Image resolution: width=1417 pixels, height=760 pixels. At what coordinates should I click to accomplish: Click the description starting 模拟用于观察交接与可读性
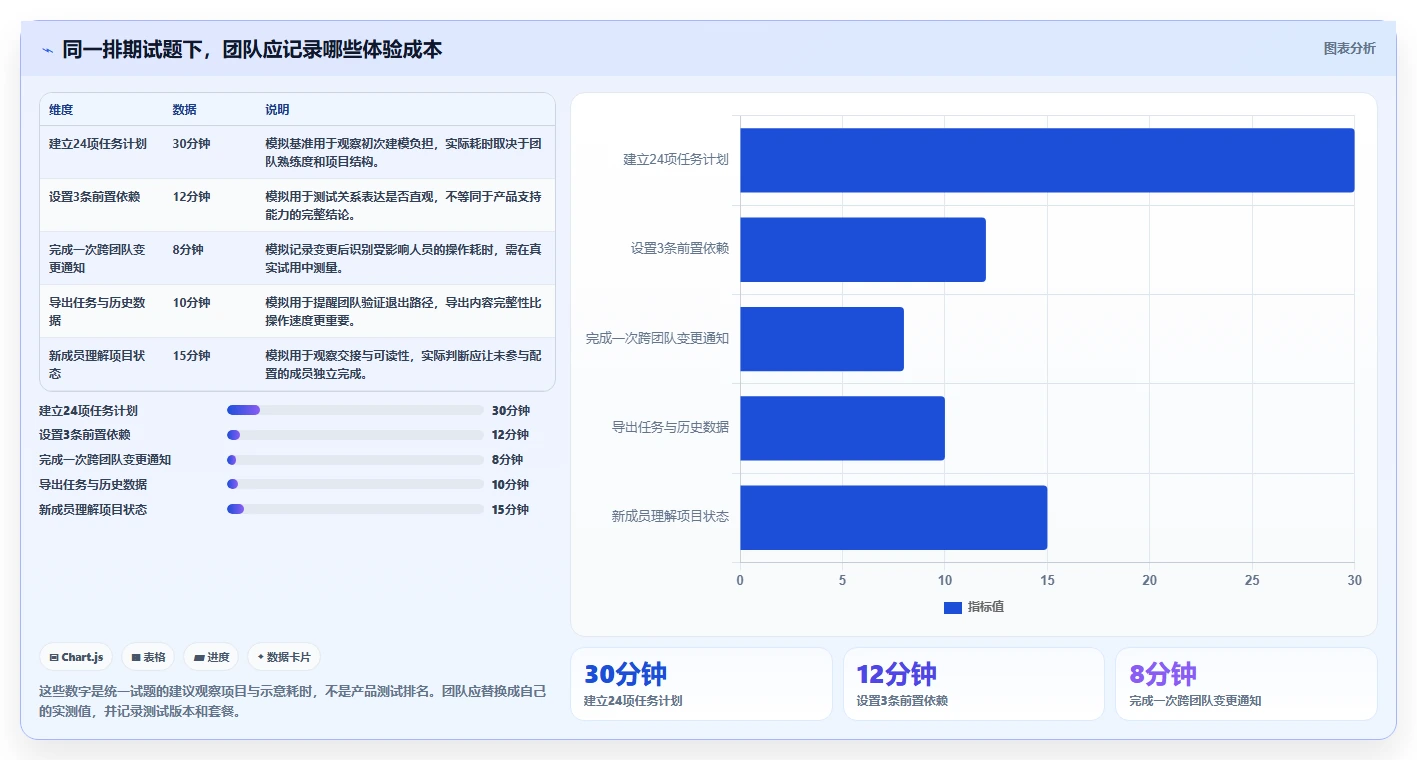pyautogui.click(x=403, y=364)
